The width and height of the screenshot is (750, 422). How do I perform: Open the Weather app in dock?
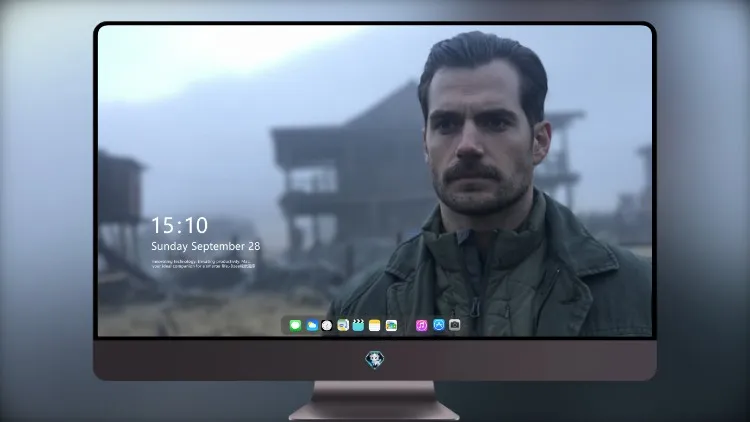[312, 325]
